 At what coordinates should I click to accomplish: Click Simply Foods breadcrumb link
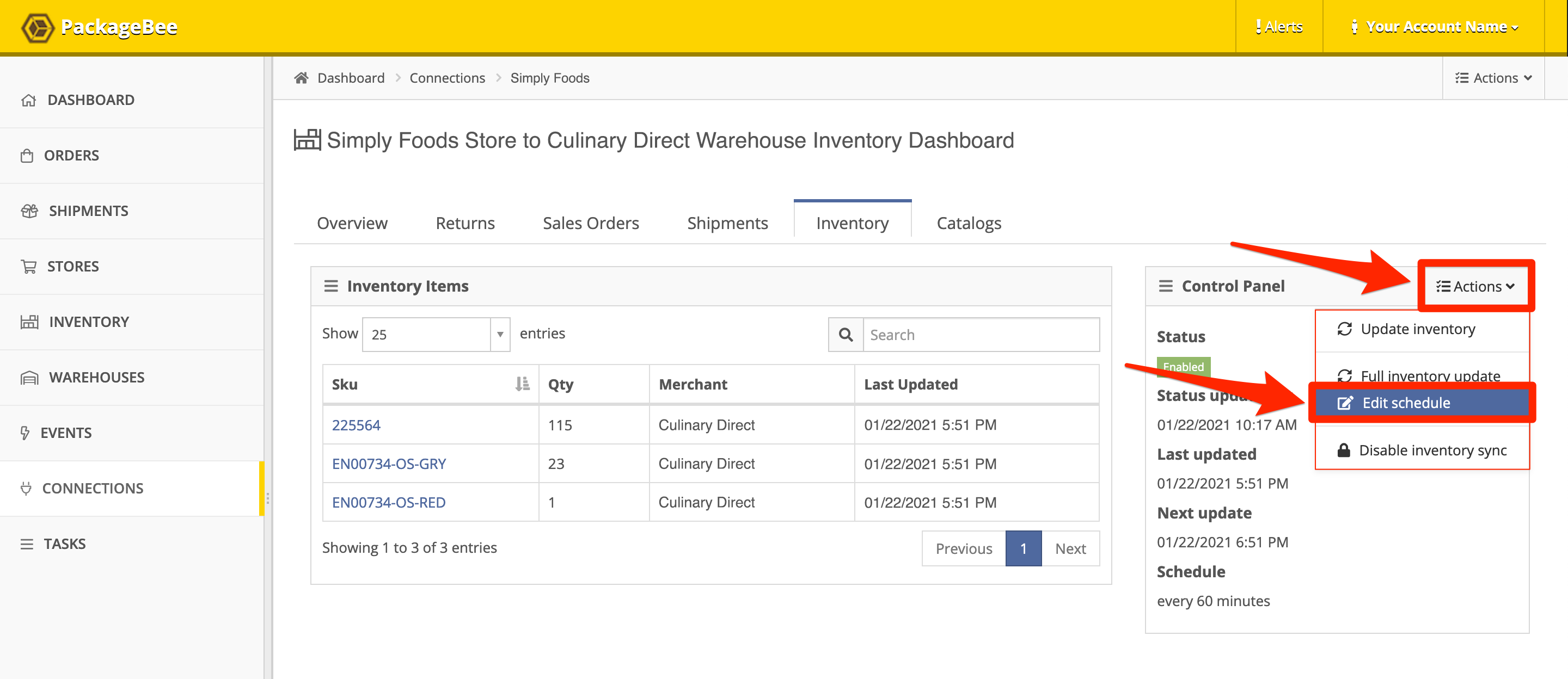pyautogui.click(x=550, y=78)
